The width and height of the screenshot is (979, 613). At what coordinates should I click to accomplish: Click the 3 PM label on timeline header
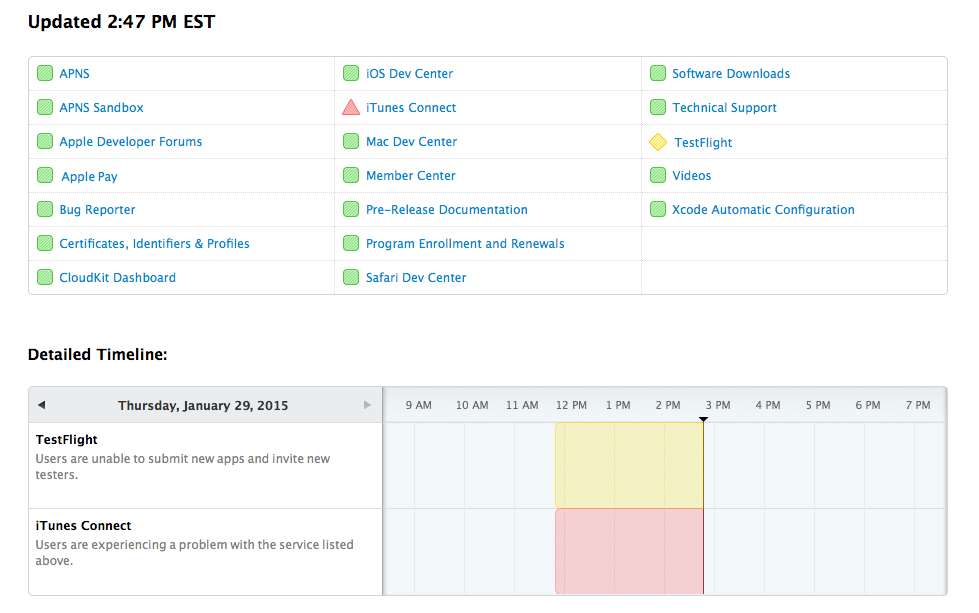(718, 405)
